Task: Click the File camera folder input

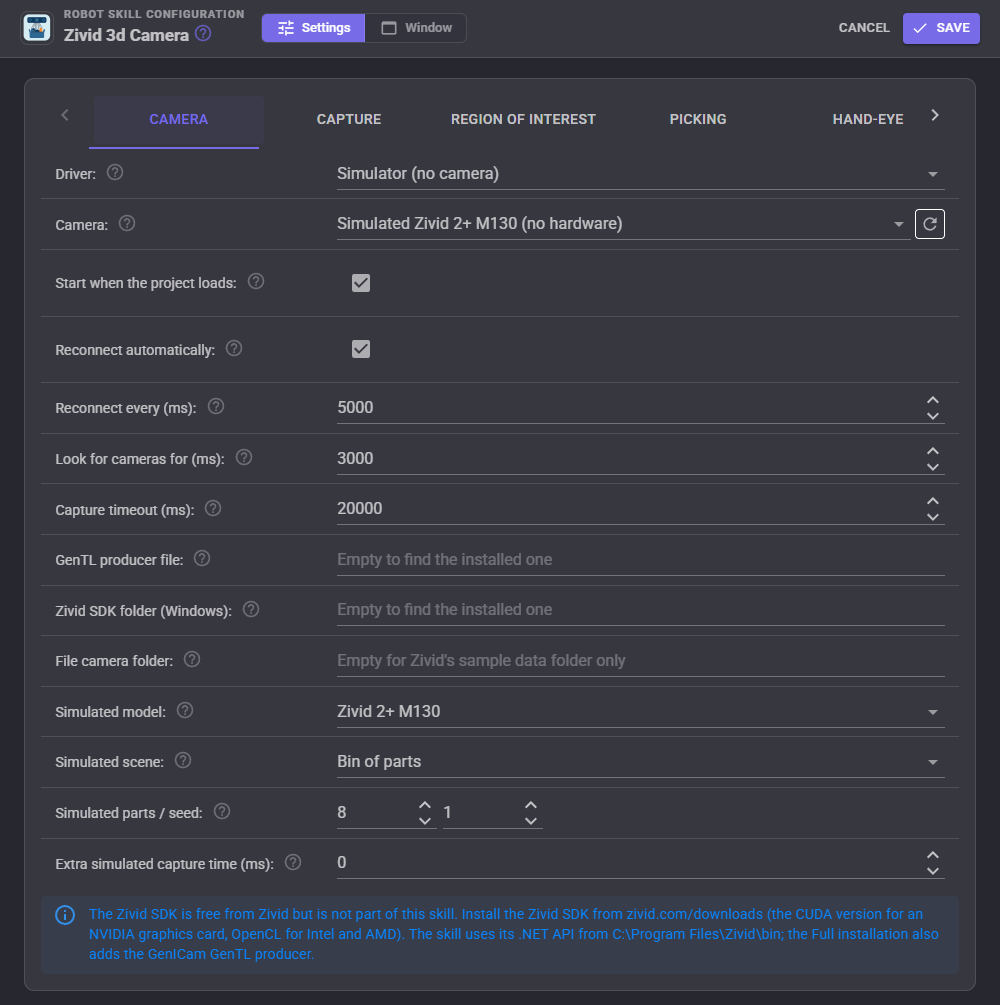Action: 640,661
